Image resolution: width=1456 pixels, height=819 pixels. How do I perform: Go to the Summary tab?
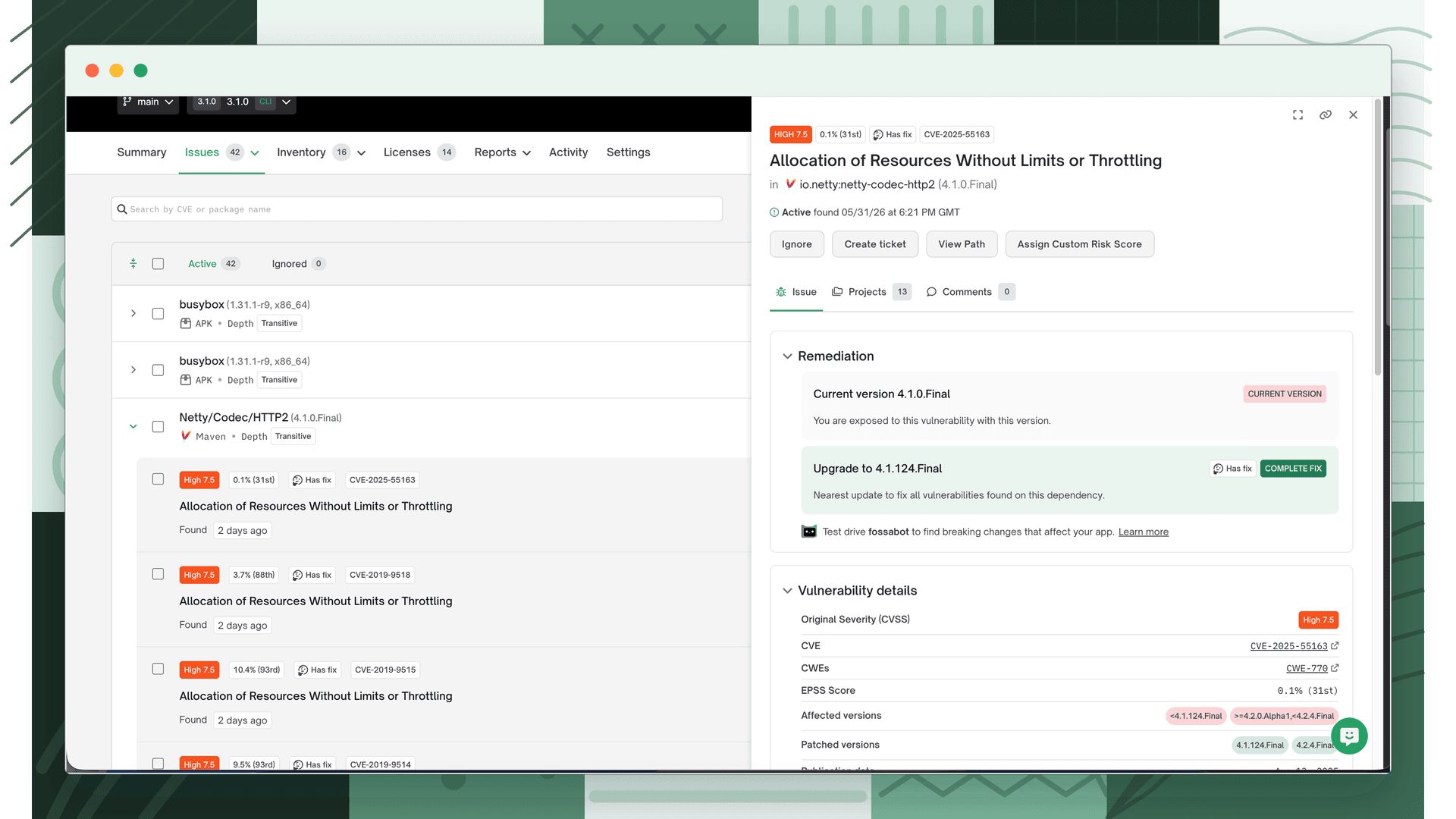(x=142, y=152)
